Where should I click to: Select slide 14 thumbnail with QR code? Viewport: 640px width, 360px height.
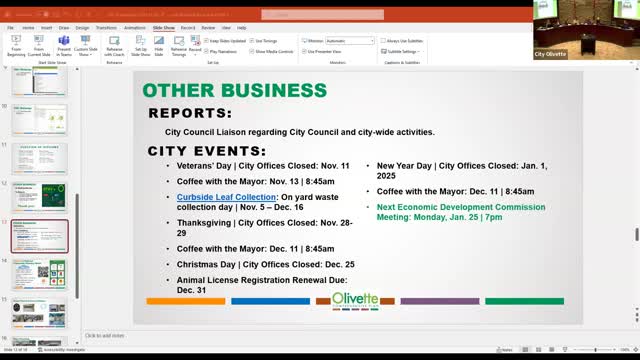coord(40,275)
